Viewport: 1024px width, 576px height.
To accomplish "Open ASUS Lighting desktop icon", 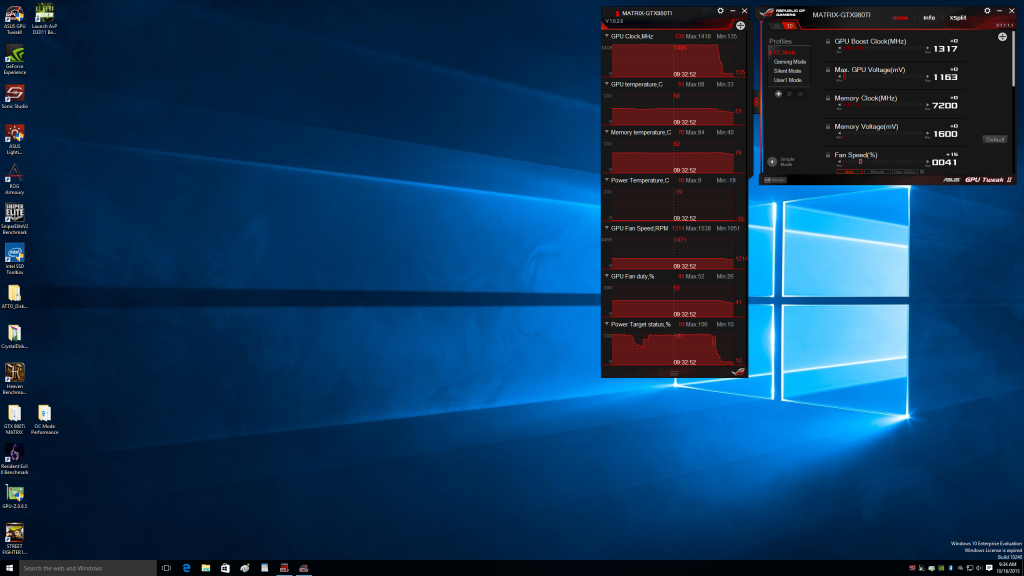I will [14, 139].
